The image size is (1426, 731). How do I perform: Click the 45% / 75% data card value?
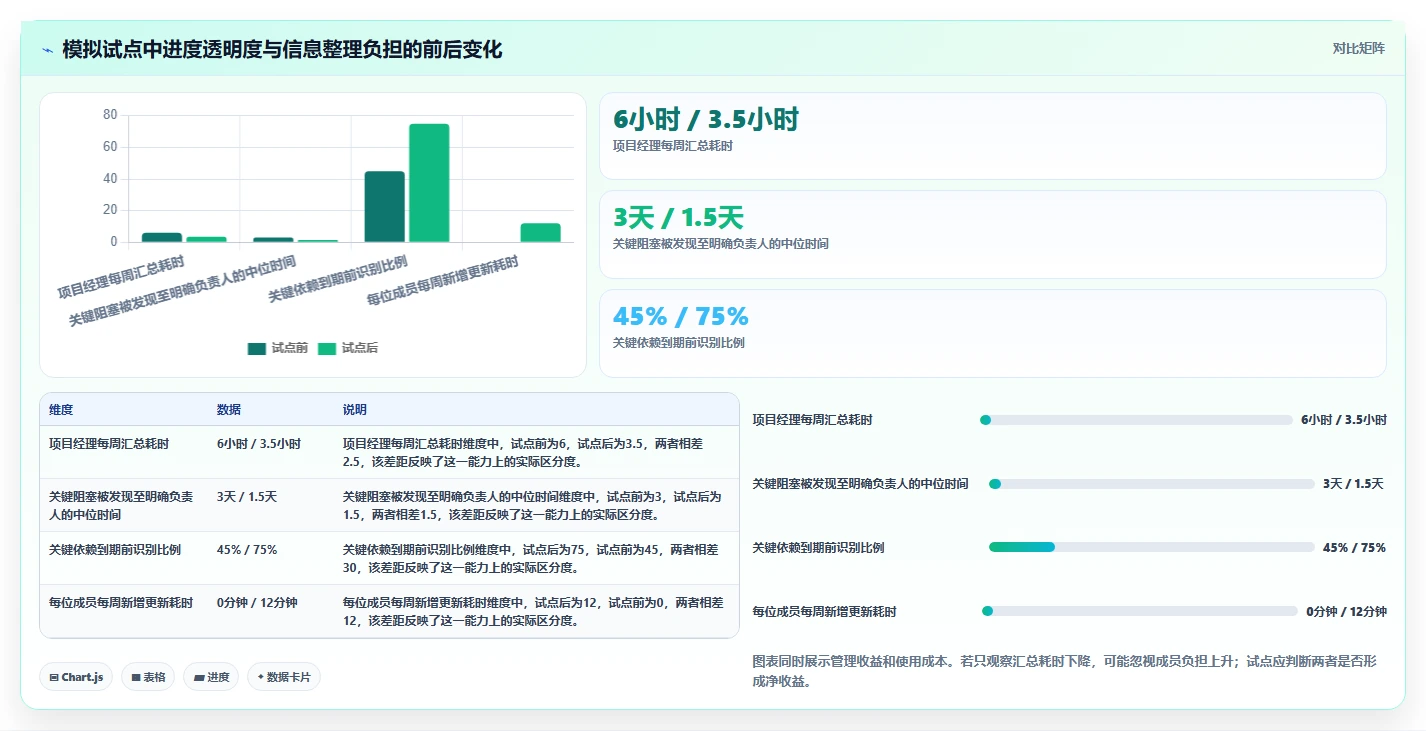point(680,316)
